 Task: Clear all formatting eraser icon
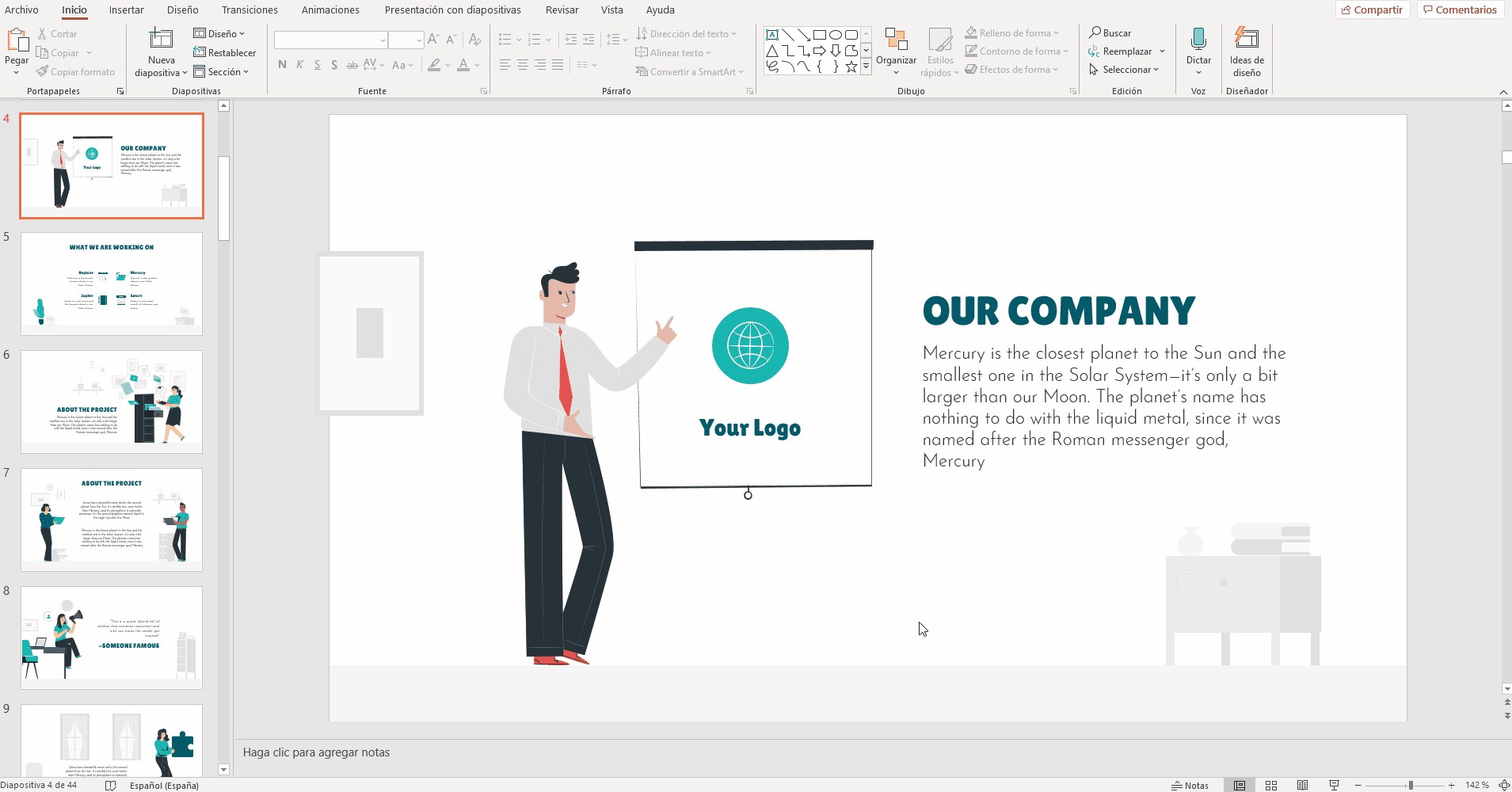474,39
